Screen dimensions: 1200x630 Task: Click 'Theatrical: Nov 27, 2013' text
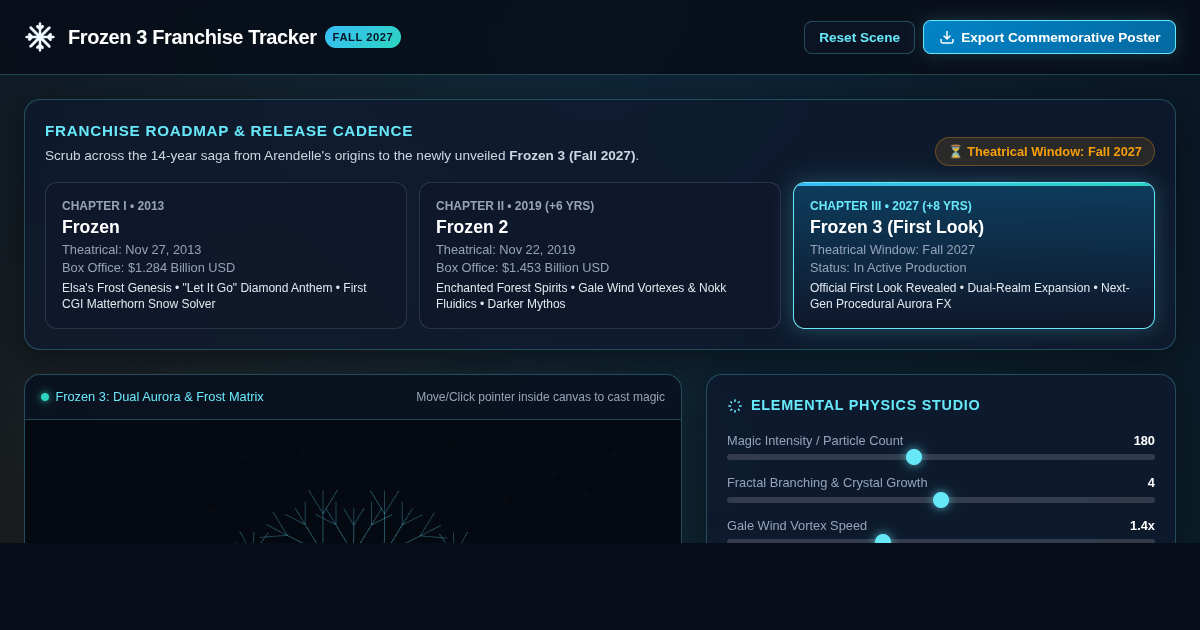click(x=131, y=250)
